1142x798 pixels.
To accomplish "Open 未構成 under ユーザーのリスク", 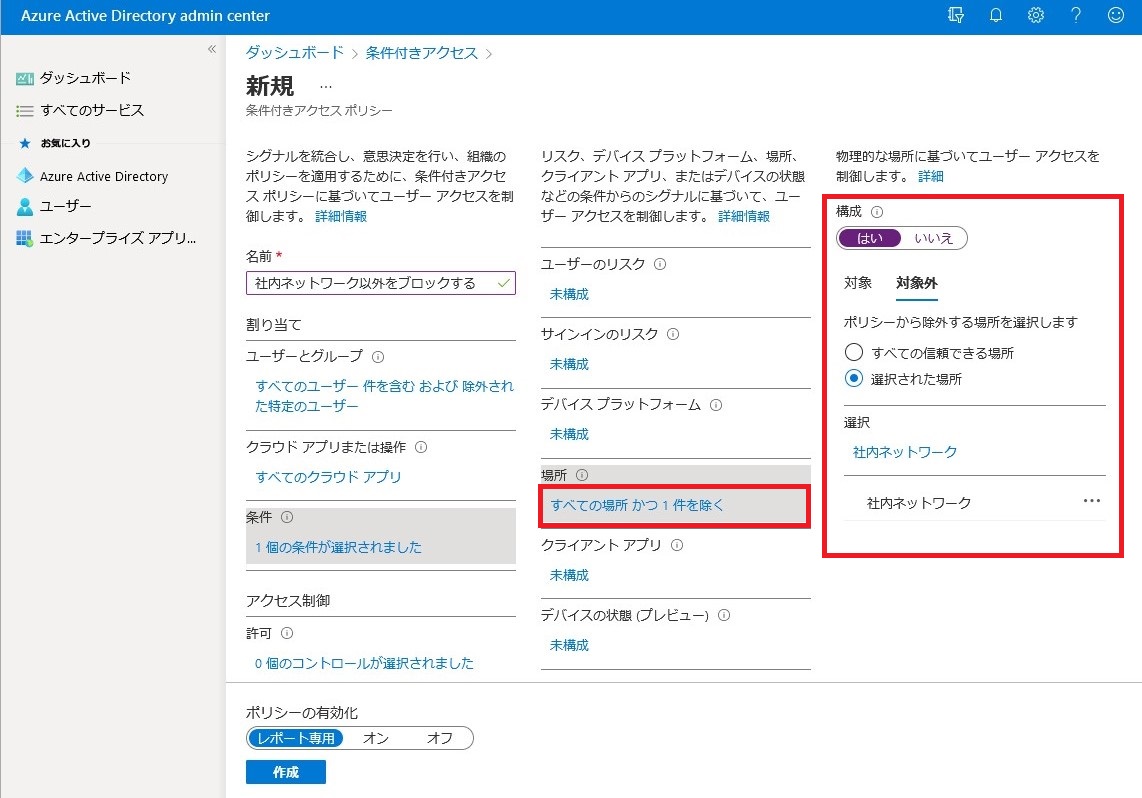I will coord(569,294).
